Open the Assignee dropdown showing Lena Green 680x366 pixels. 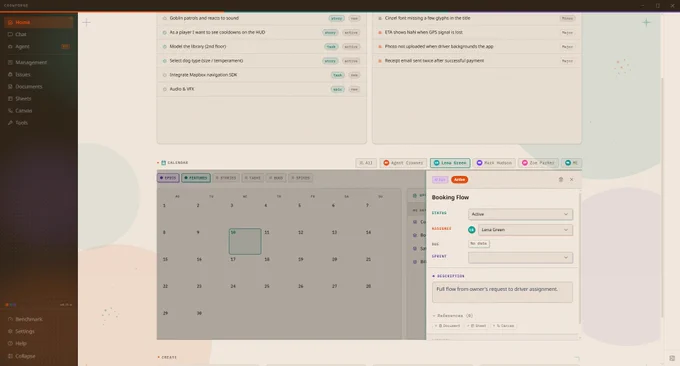click(525, 230)
